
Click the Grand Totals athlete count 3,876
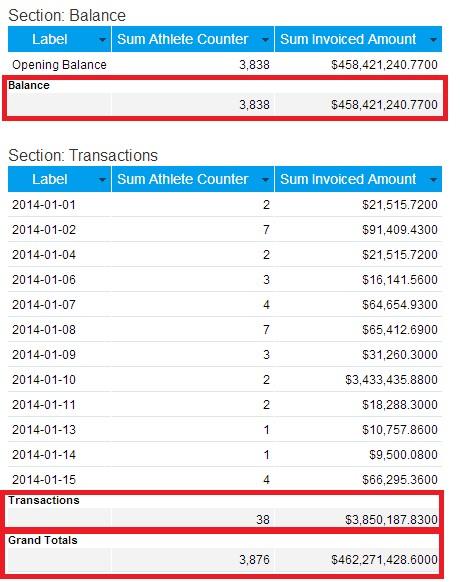(x=254, y=559)
